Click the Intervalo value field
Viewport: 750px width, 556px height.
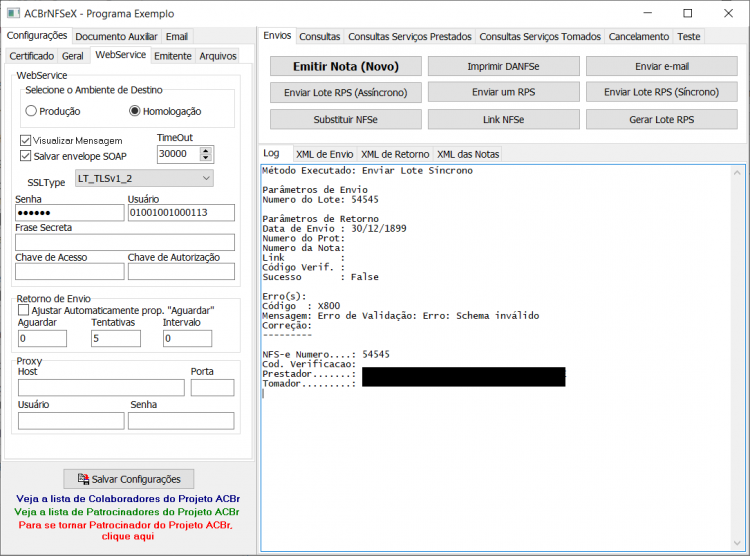188,338
